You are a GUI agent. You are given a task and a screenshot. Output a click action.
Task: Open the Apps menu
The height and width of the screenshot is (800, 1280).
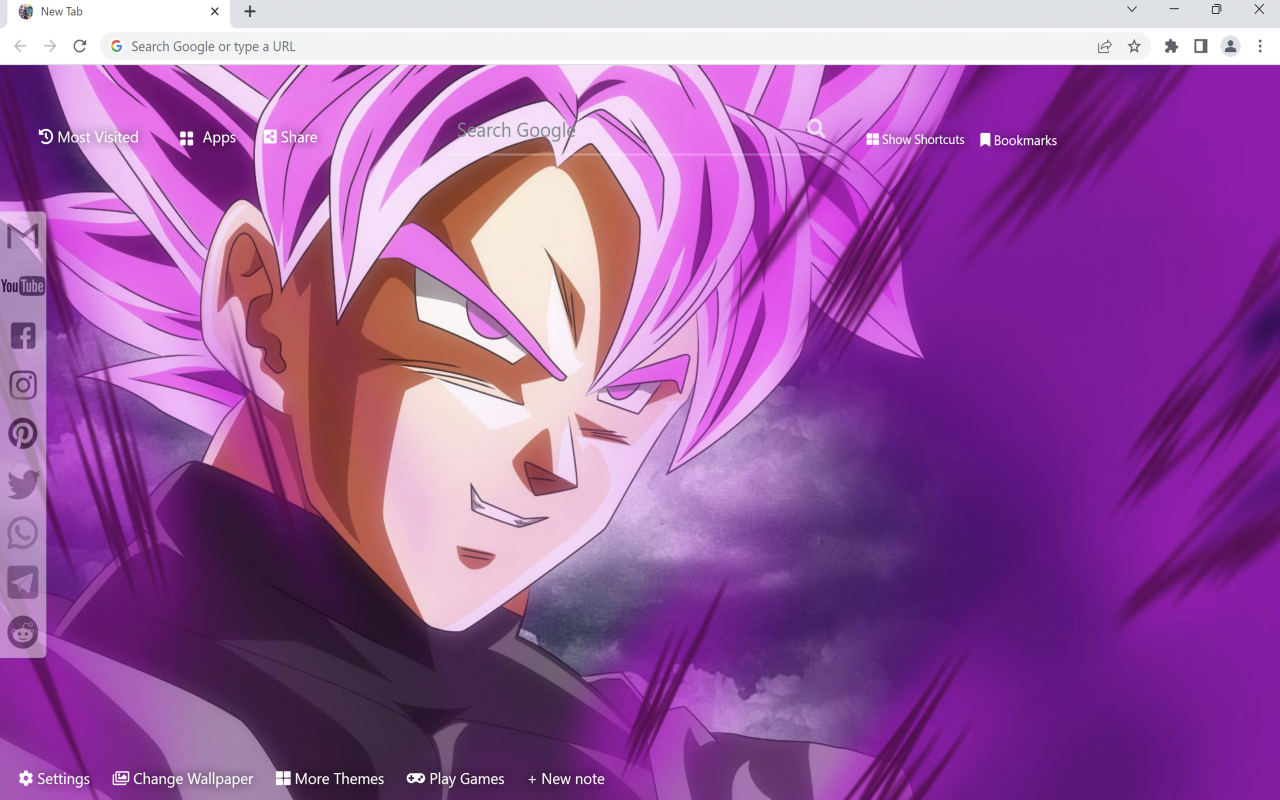pyautogui.click(x=207, y=138)
